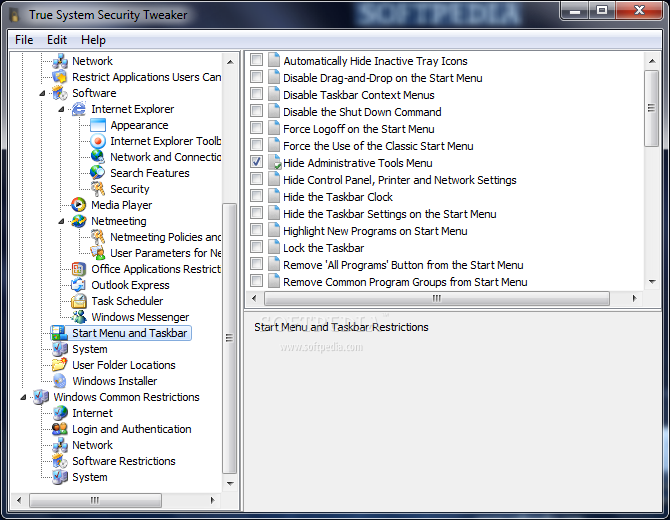Click 'Force the Use of the Classic Start Menu' text
Screen dimensions: 670x520
click(x=378, y=146)
